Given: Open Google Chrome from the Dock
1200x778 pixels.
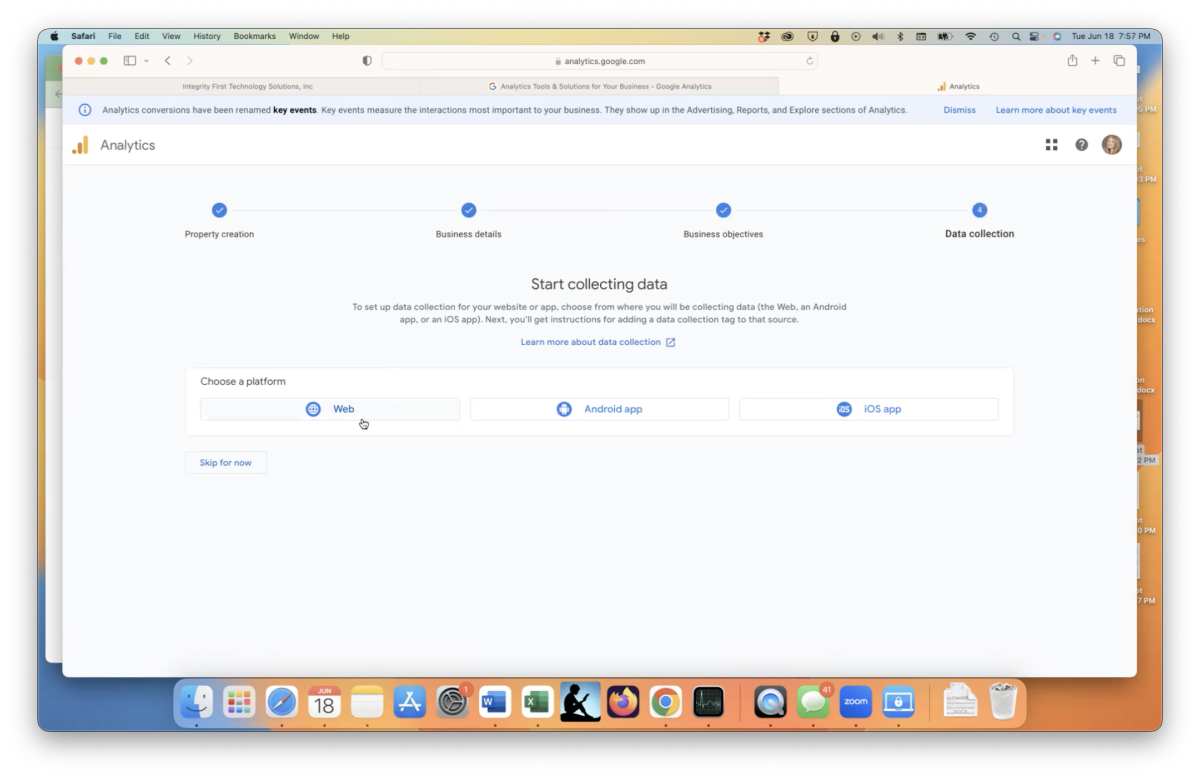Looking at the screenshot, I should tap(665, 703).
